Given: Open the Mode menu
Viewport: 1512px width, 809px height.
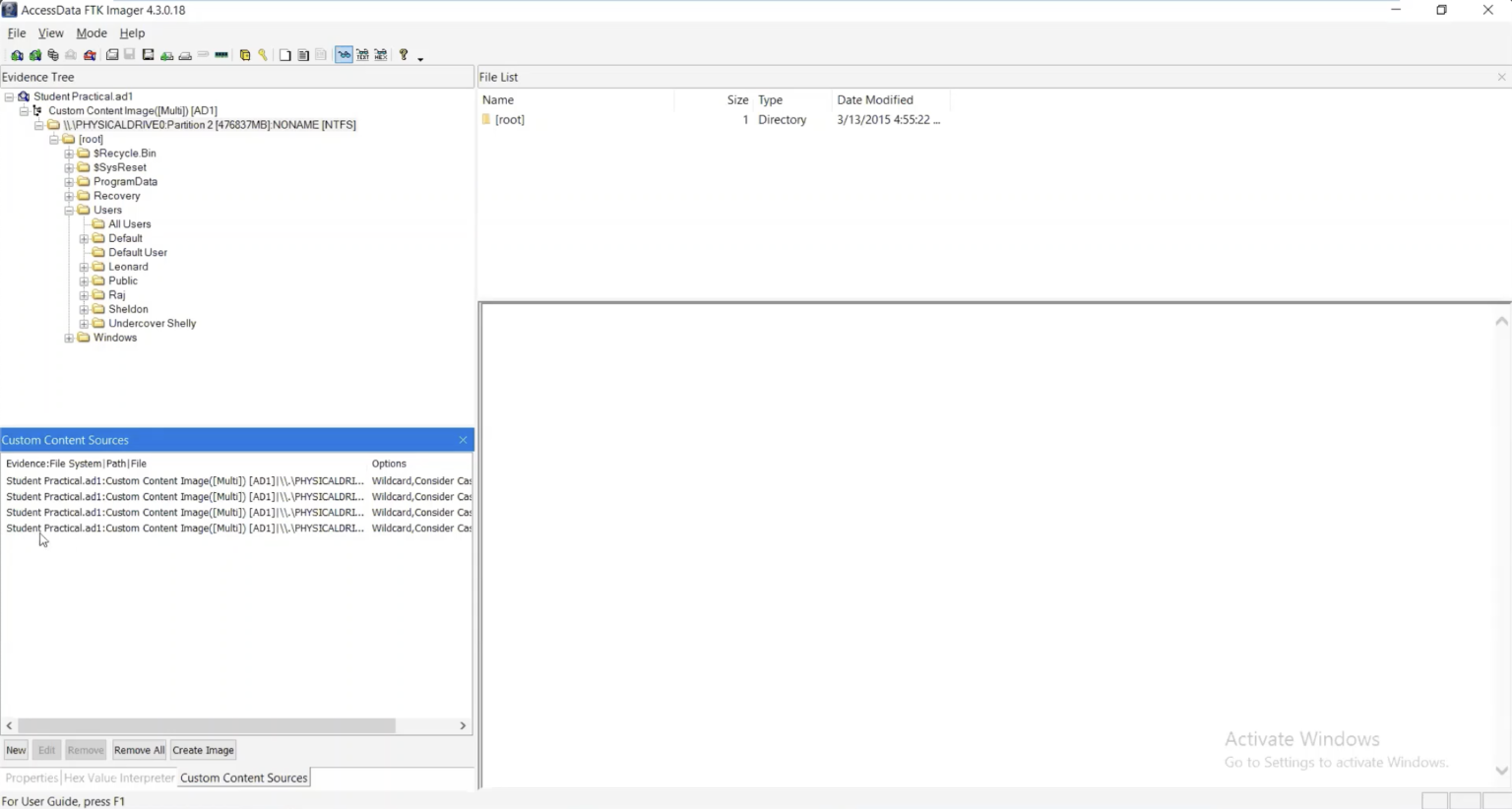Looking at the screenshot, I should click(x=91, y=32).
